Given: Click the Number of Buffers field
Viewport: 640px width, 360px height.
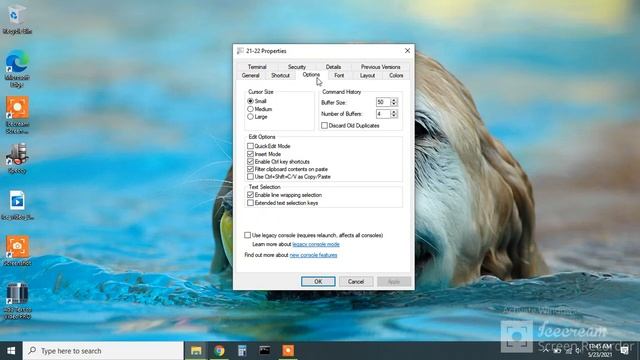Looking at the screenshot, I should [383, 114].
